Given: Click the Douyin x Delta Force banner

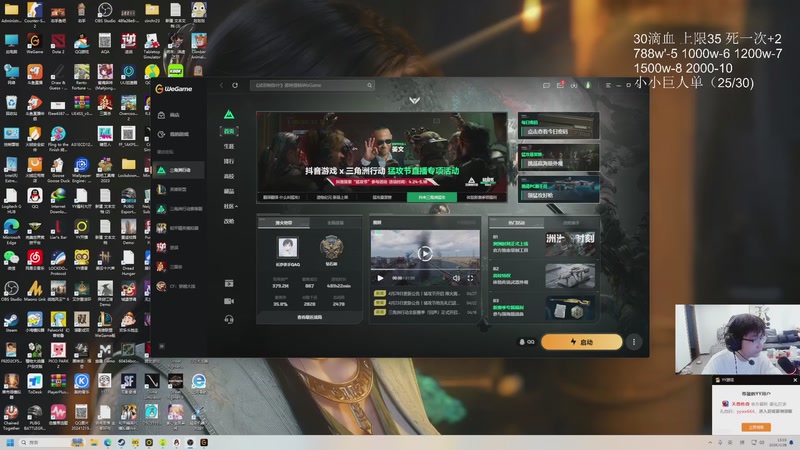Looking at the screenshot, I should [x=382, y=152].
